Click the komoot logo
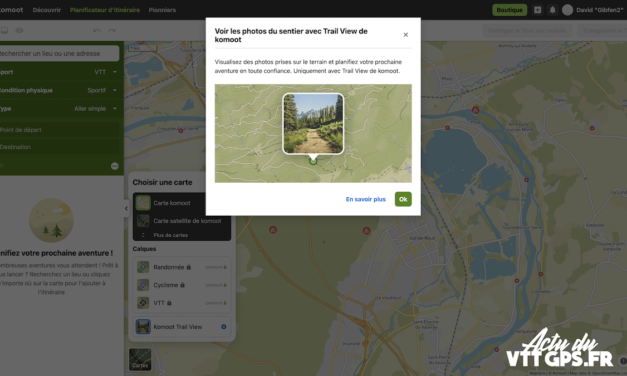The width and height of the screenshot is (627, 376). coord(11,10)
